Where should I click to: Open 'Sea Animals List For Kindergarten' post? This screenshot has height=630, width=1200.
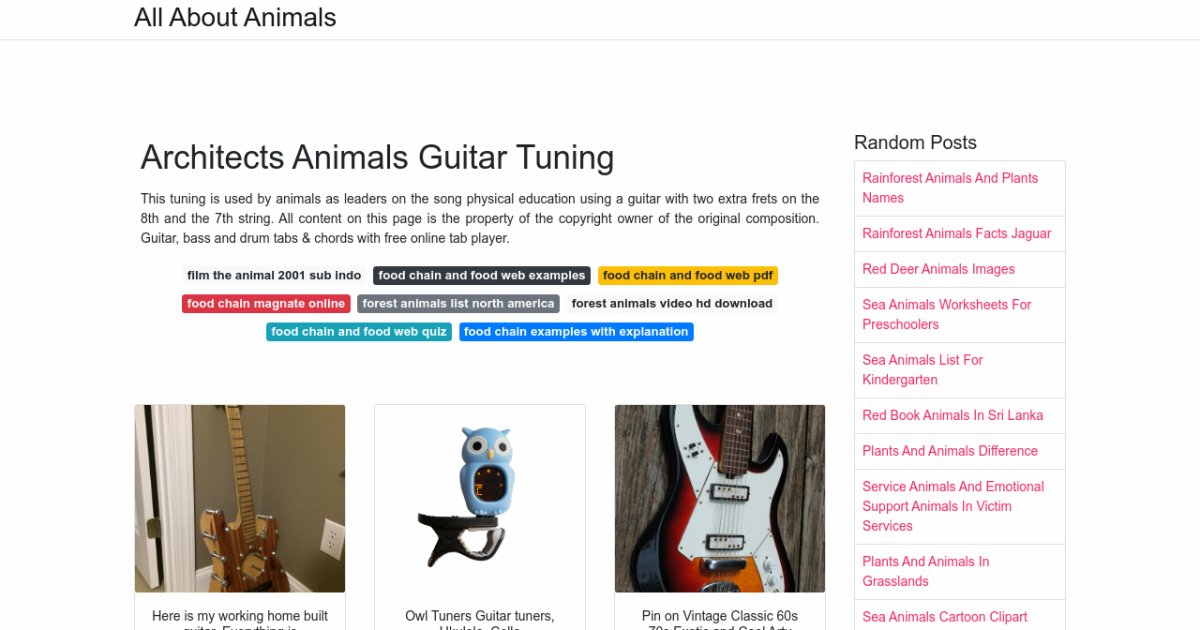point(922,369)
